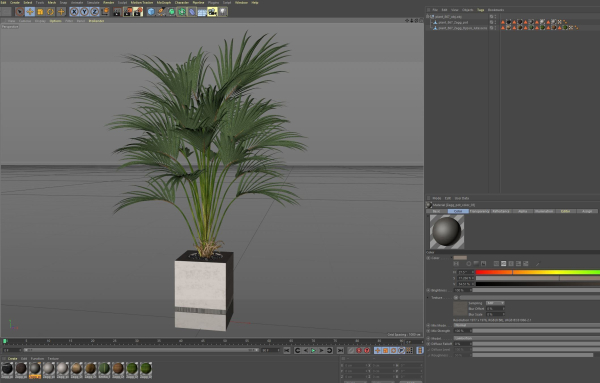Open the Character menu
This screenshot has width=600, height=383.
click(182, 2)
